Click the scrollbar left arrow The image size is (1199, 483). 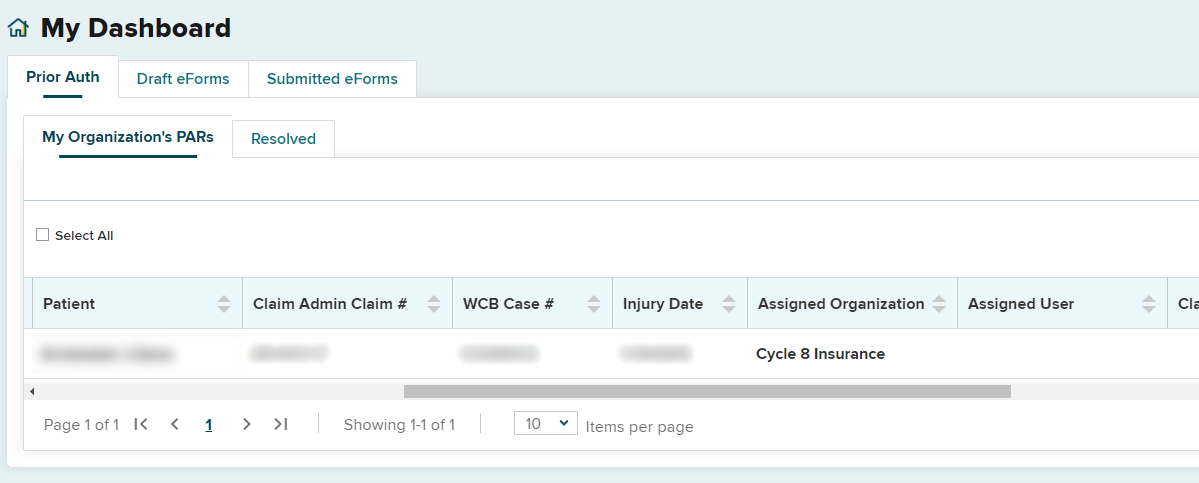pos(32,391)
